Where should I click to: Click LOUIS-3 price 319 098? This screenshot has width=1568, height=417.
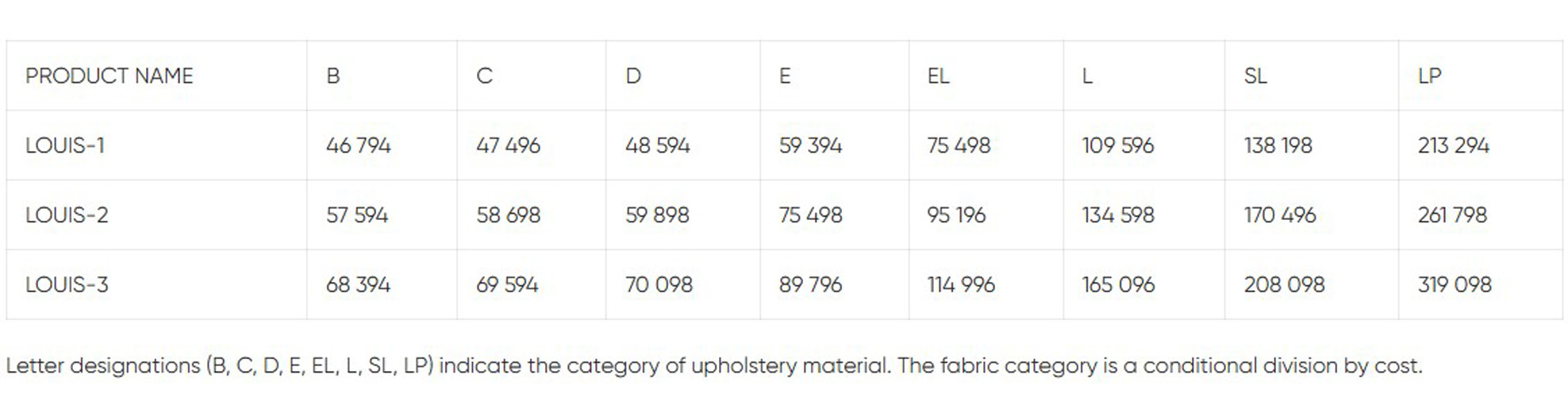[x=1455, y=285]
